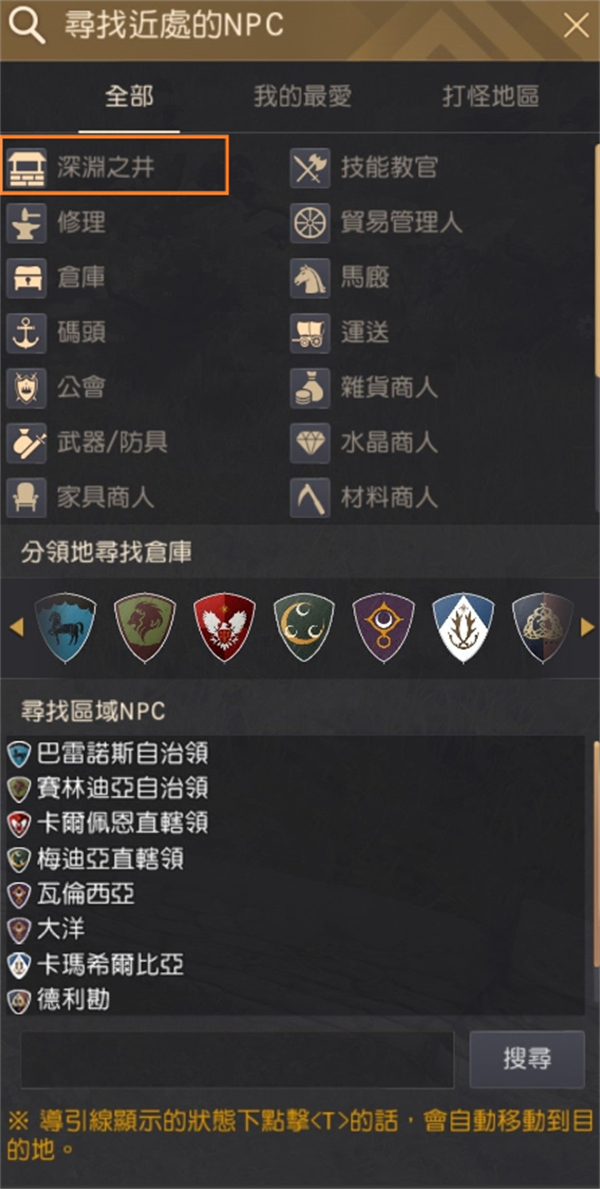The height and width of the screenshot is (1189, 600).
Task: Click the 貿易管理人 wheel icon
Action: point(310,223)
